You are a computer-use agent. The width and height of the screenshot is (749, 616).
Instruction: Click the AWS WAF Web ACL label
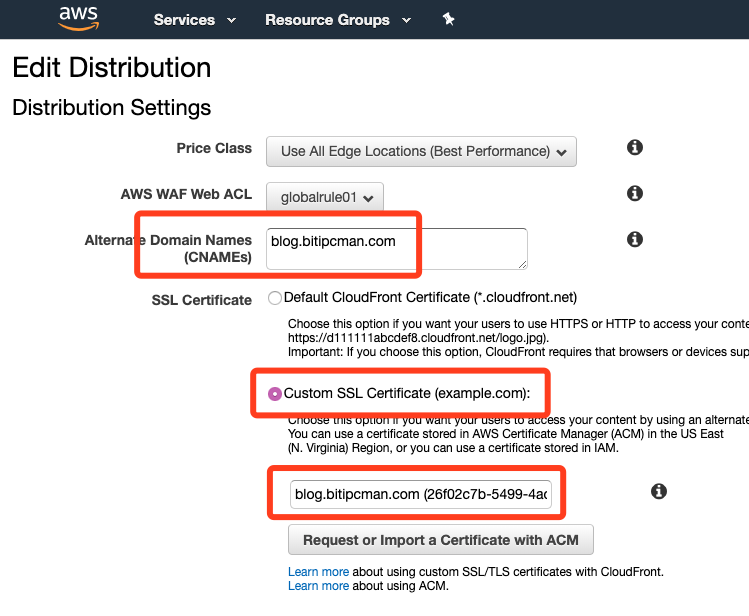click(x=186, y=194)
